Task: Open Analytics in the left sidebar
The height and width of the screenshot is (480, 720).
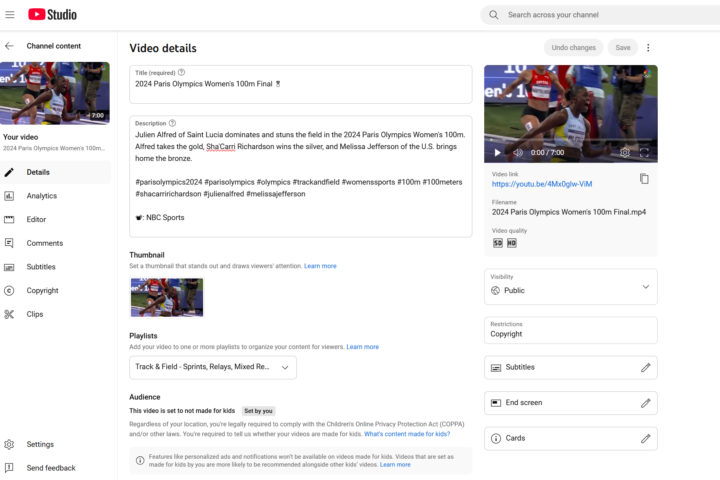Action: click(x=41, y=196)
